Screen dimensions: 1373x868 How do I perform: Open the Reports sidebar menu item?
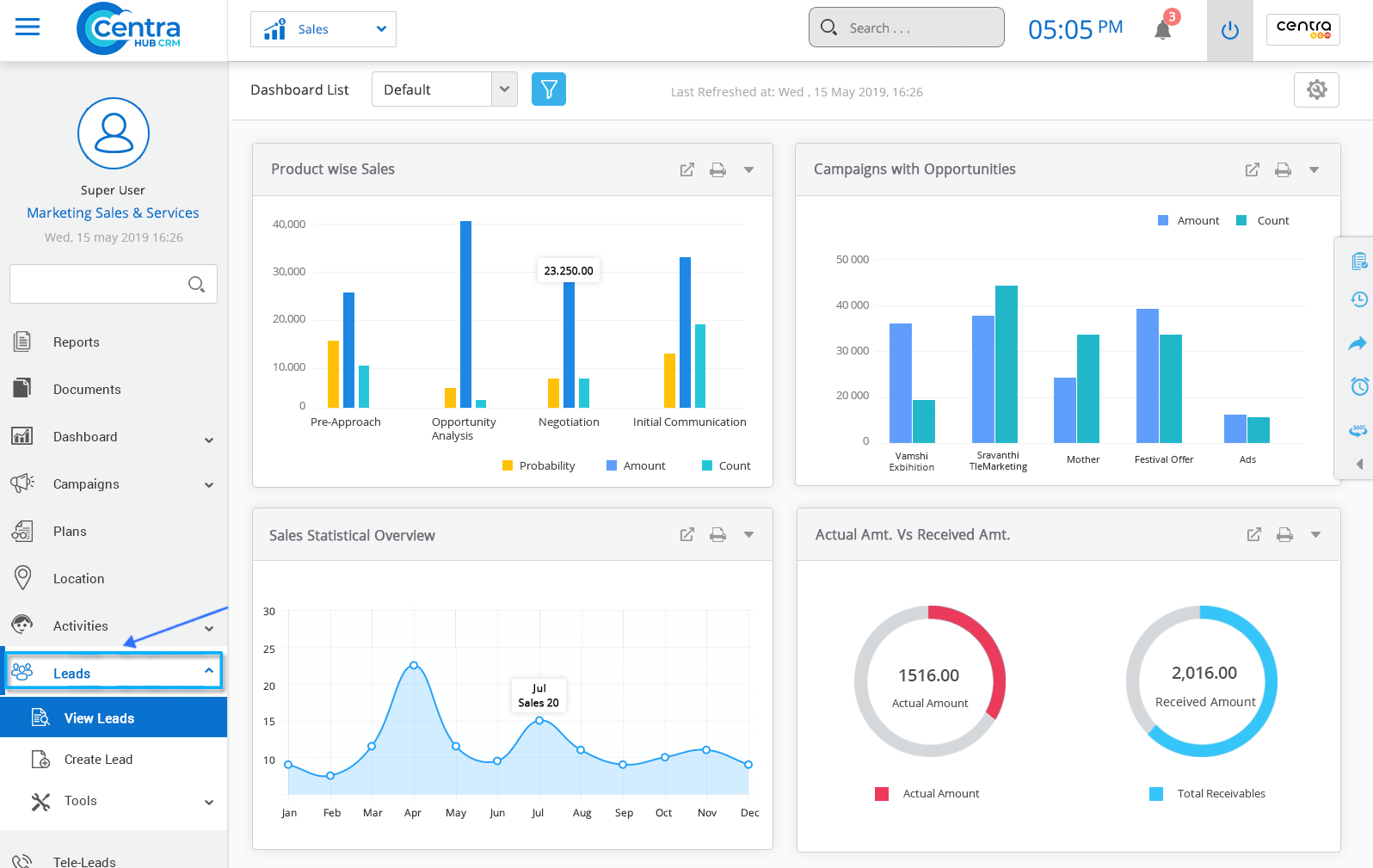pyautogui.click(x=77, y=342)
